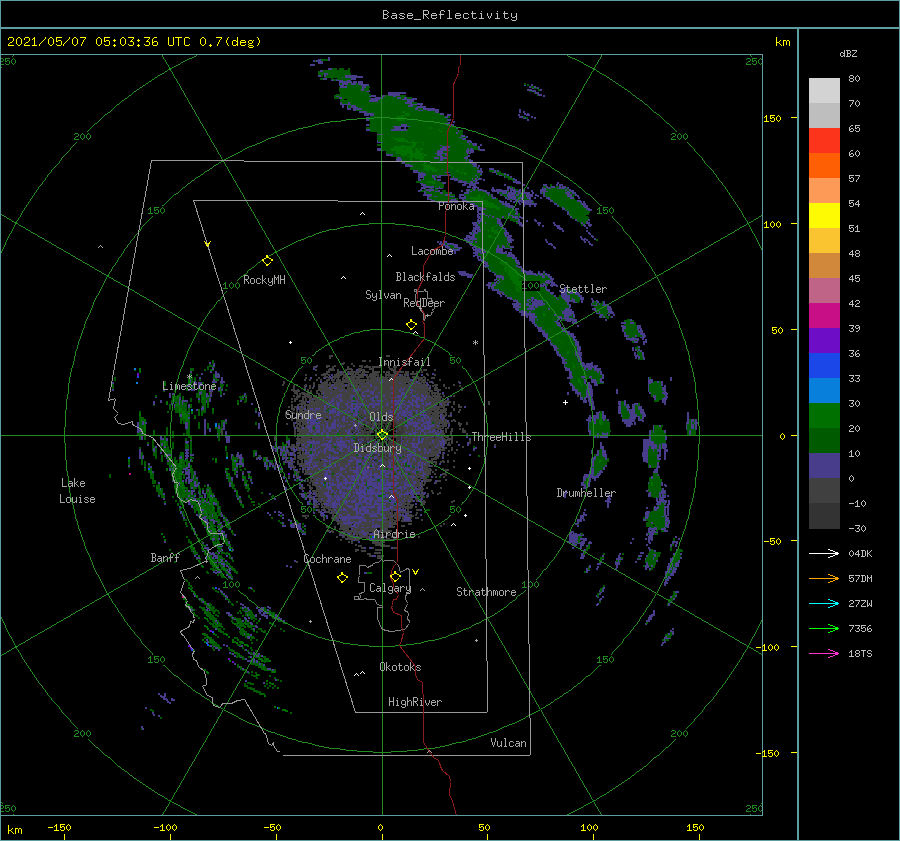Image resolution: width=900 pixels, height=841 pixels.
Task: Click the magenta swatch below 42 dBZ
Action: [824, 316]
